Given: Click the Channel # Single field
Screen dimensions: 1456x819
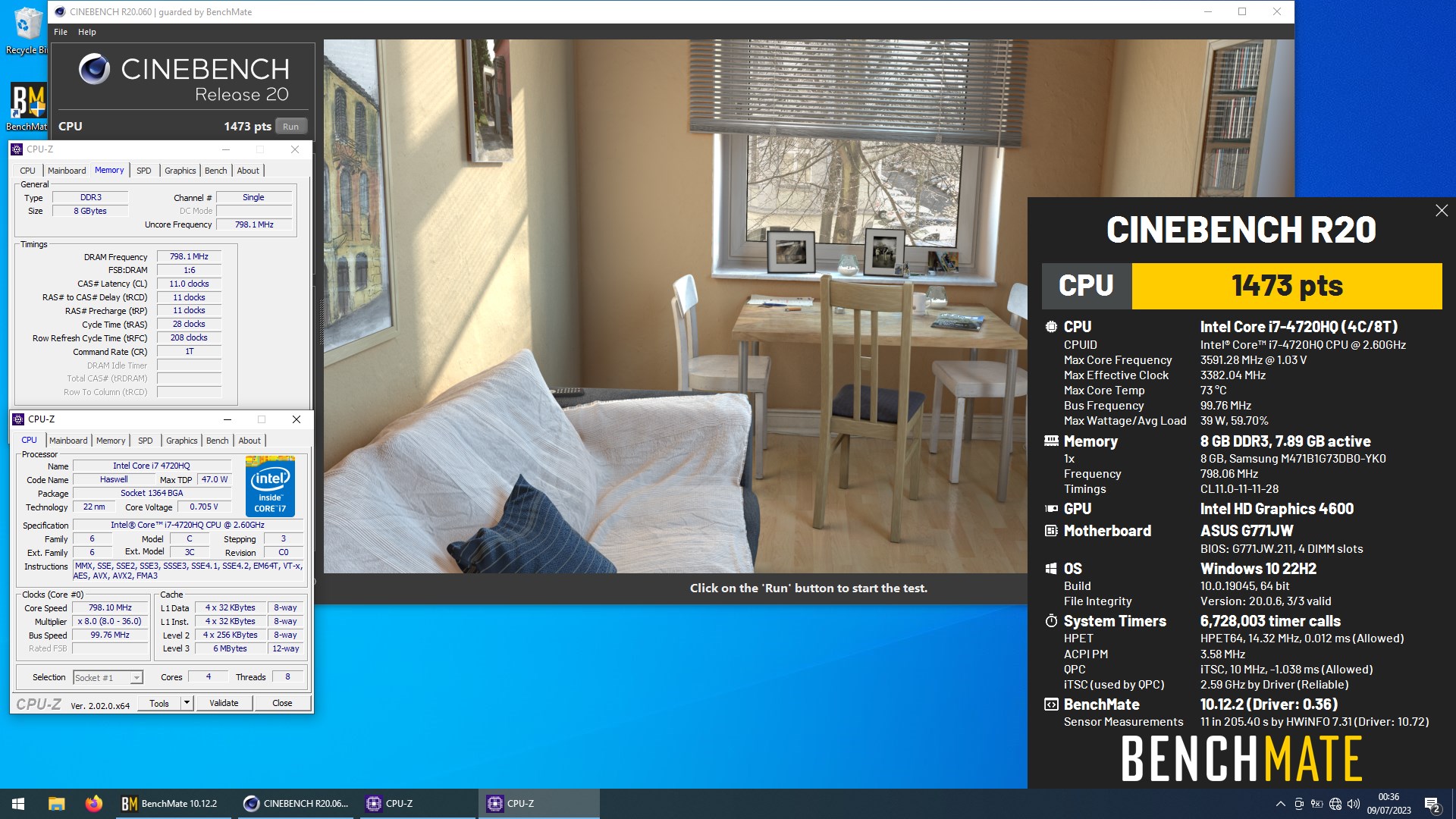Looking at the screenshot, I should (x=253, y=198).
